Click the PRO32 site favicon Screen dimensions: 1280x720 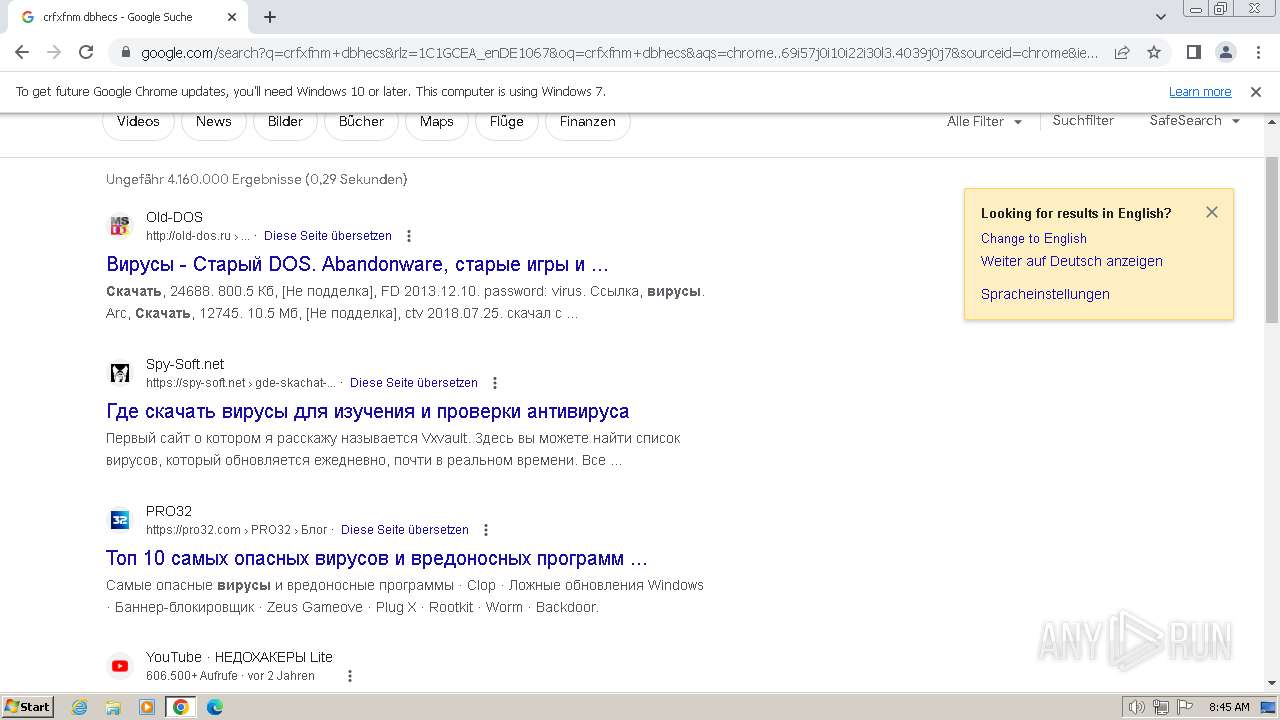[120, 520]
